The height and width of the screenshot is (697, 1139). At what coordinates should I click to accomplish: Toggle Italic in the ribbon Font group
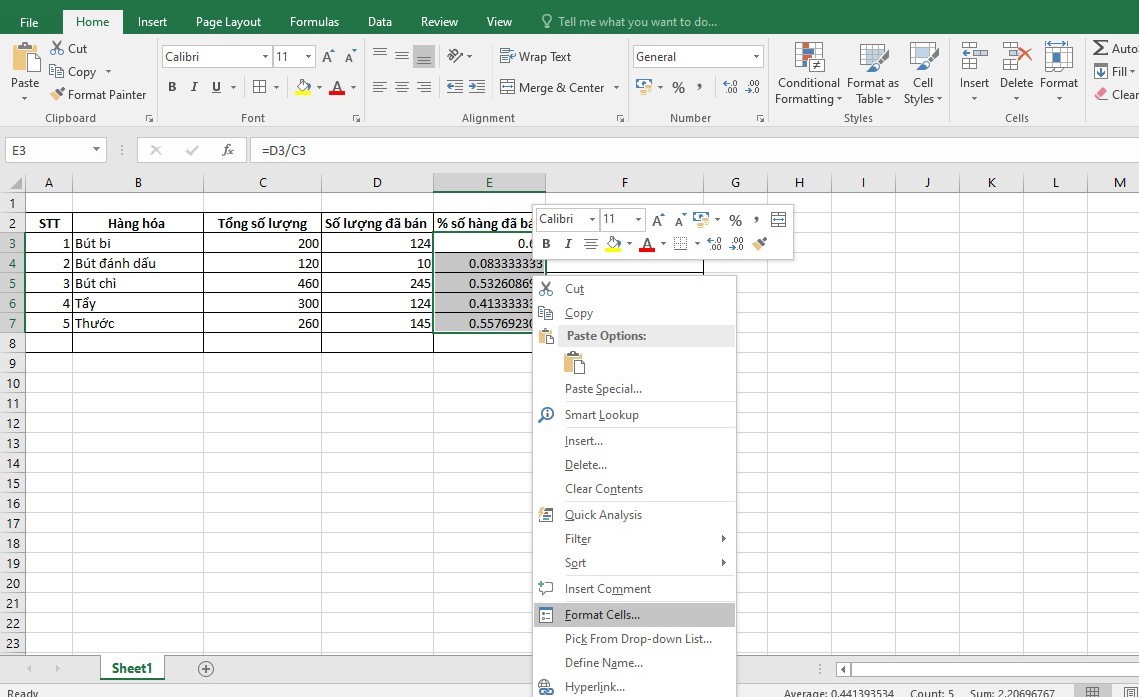pyautogui.click(x=194, y=88)
